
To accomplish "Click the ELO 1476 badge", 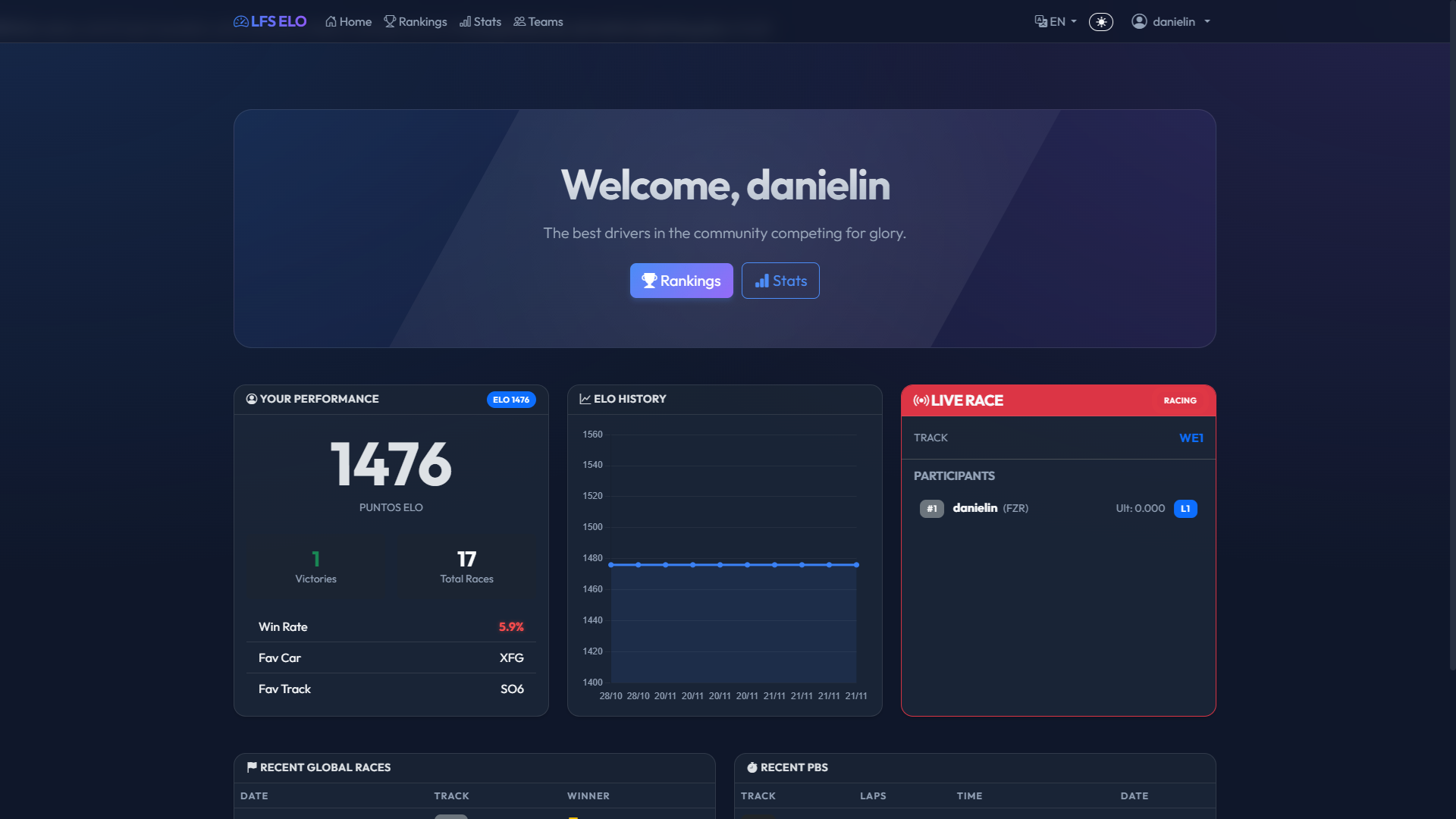I will [x=511, y=400].
